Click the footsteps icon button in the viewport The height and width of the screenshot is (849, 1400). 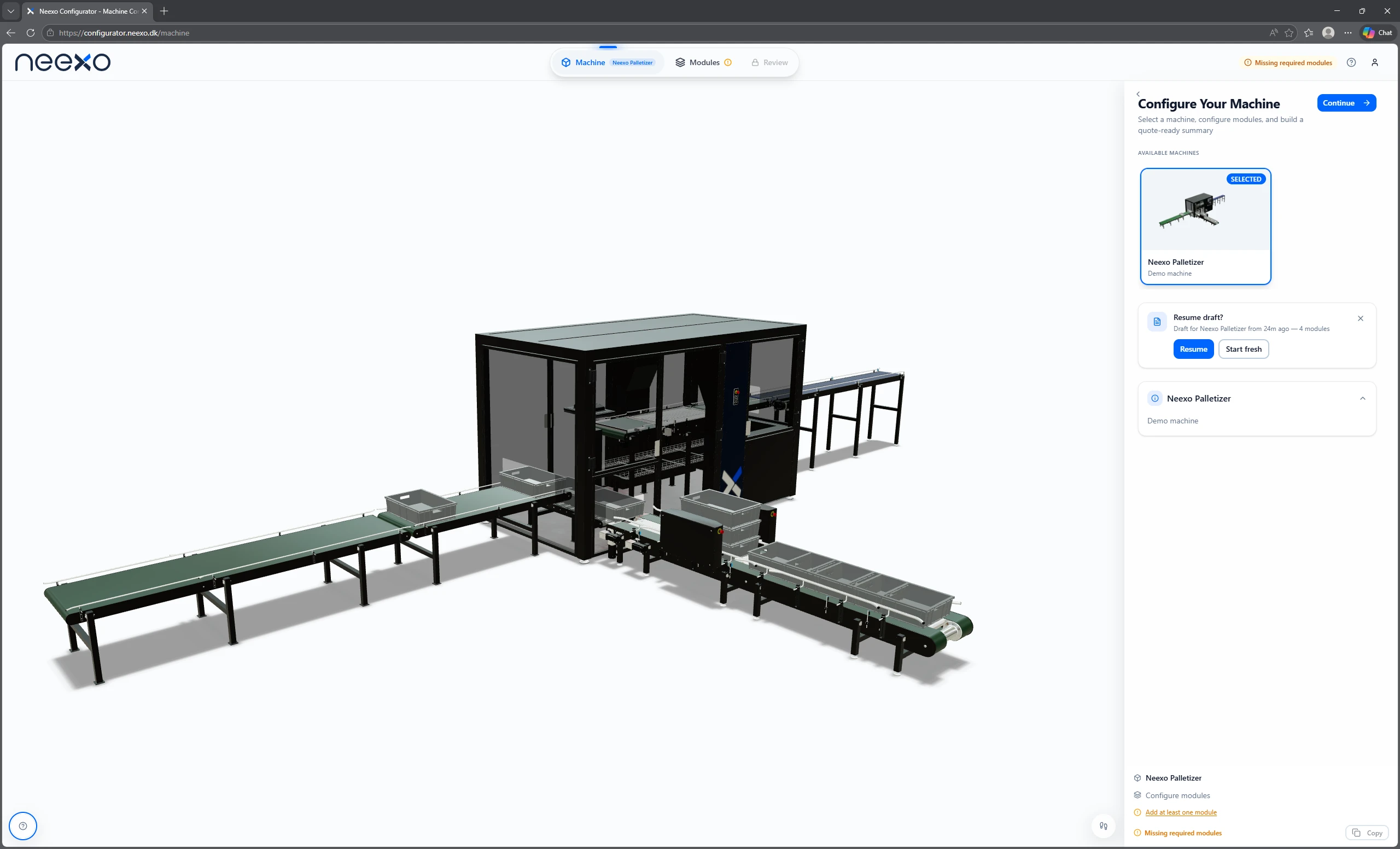coord(1104,825)
